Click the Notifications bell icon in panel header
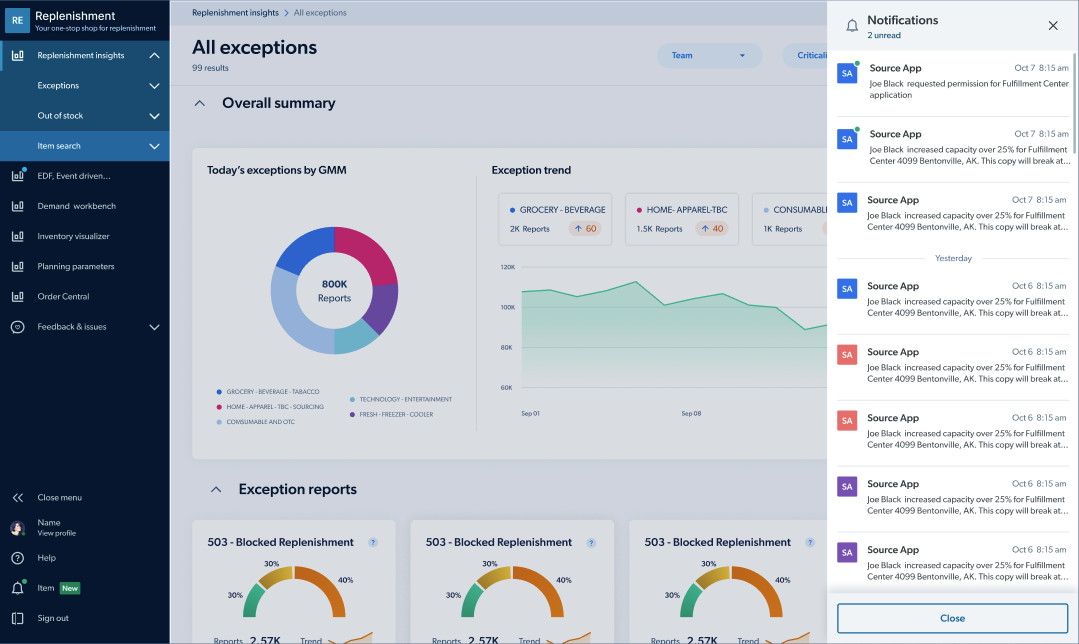The width and height of the screenshot is (1079, 644). click(x=852, y=26)
